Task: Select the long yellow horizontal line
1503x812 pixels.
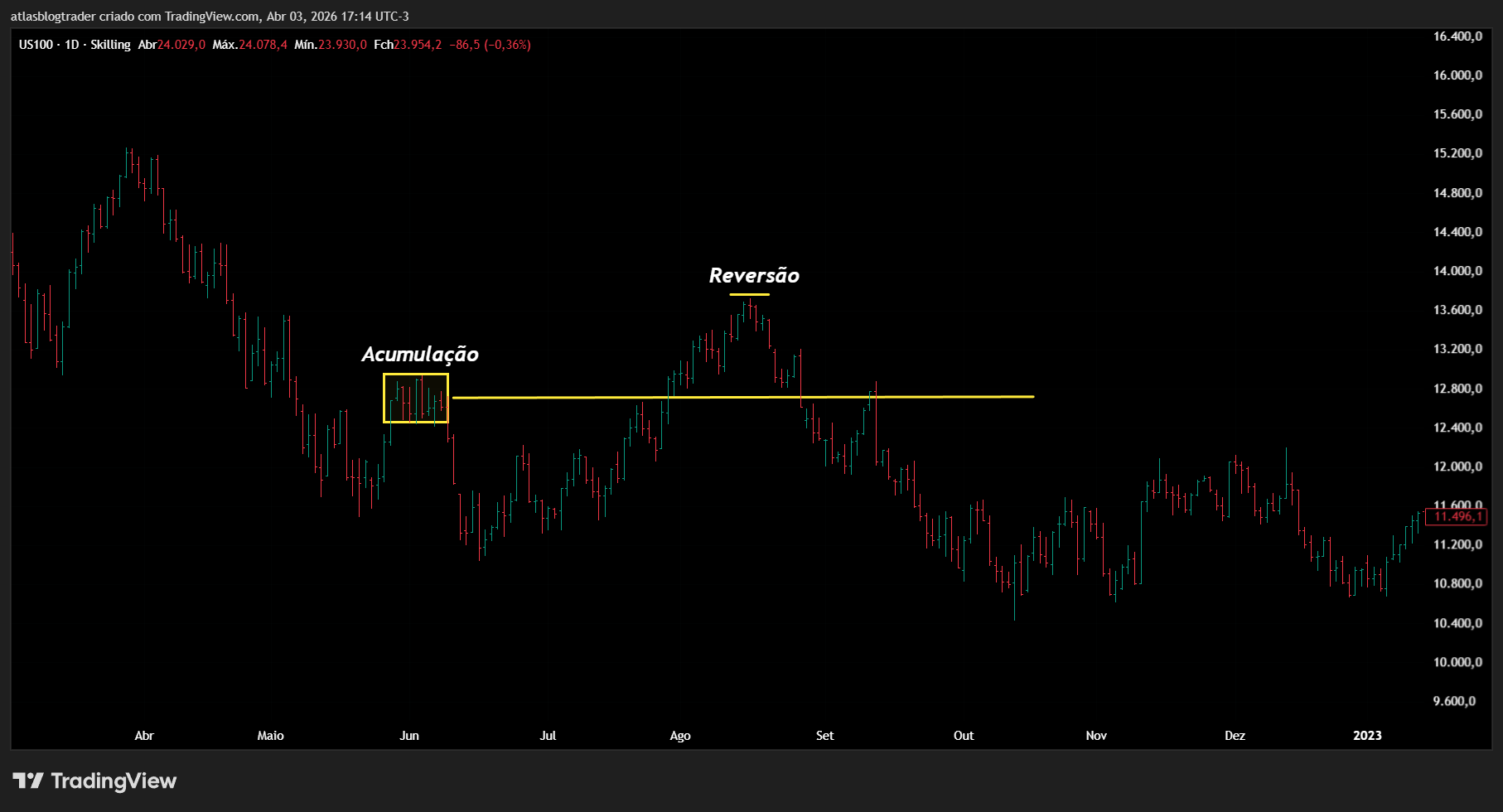Action: (x=746, y=398)
